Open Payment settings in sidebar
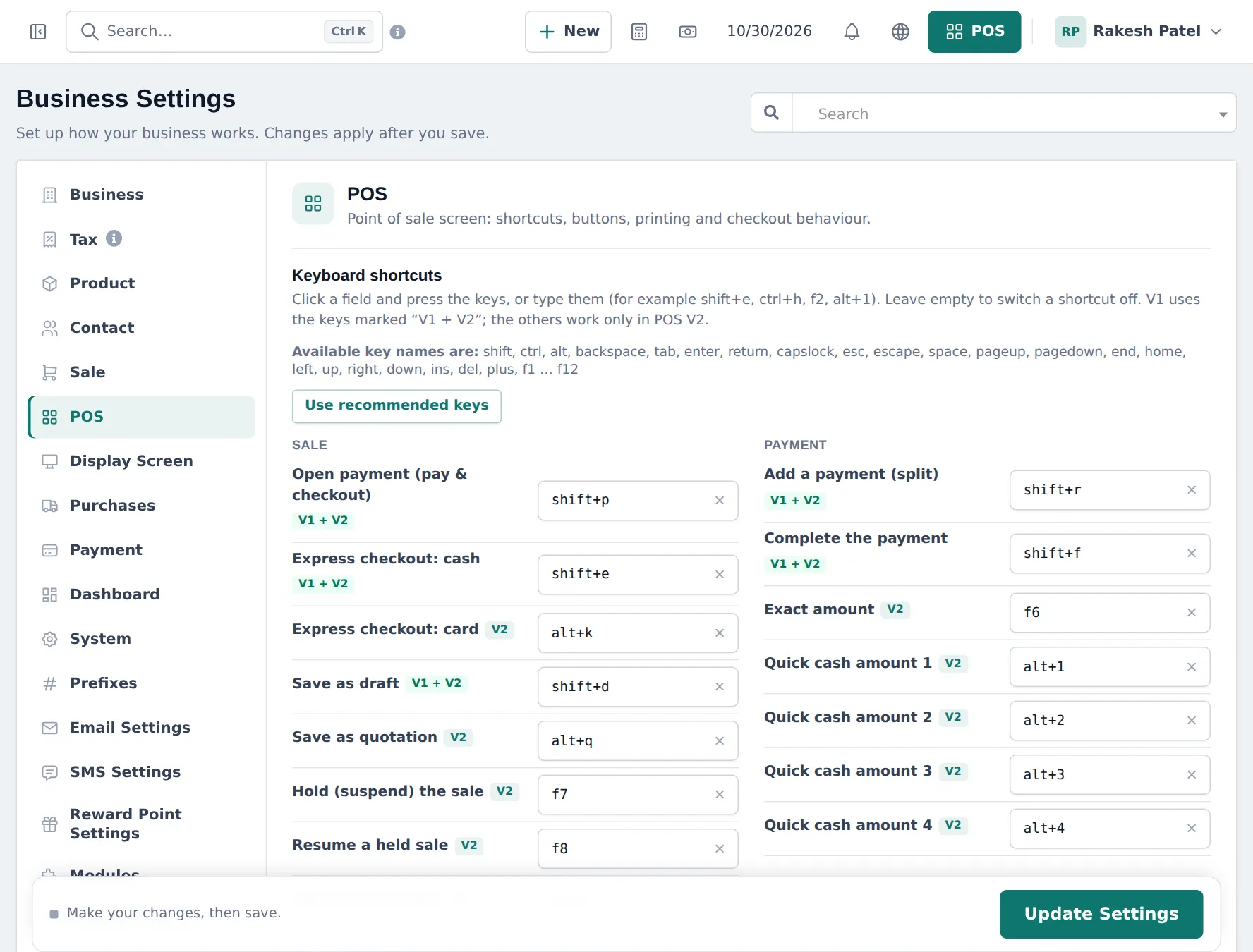This screenshot has height=952, width=1253. point(141,550)
